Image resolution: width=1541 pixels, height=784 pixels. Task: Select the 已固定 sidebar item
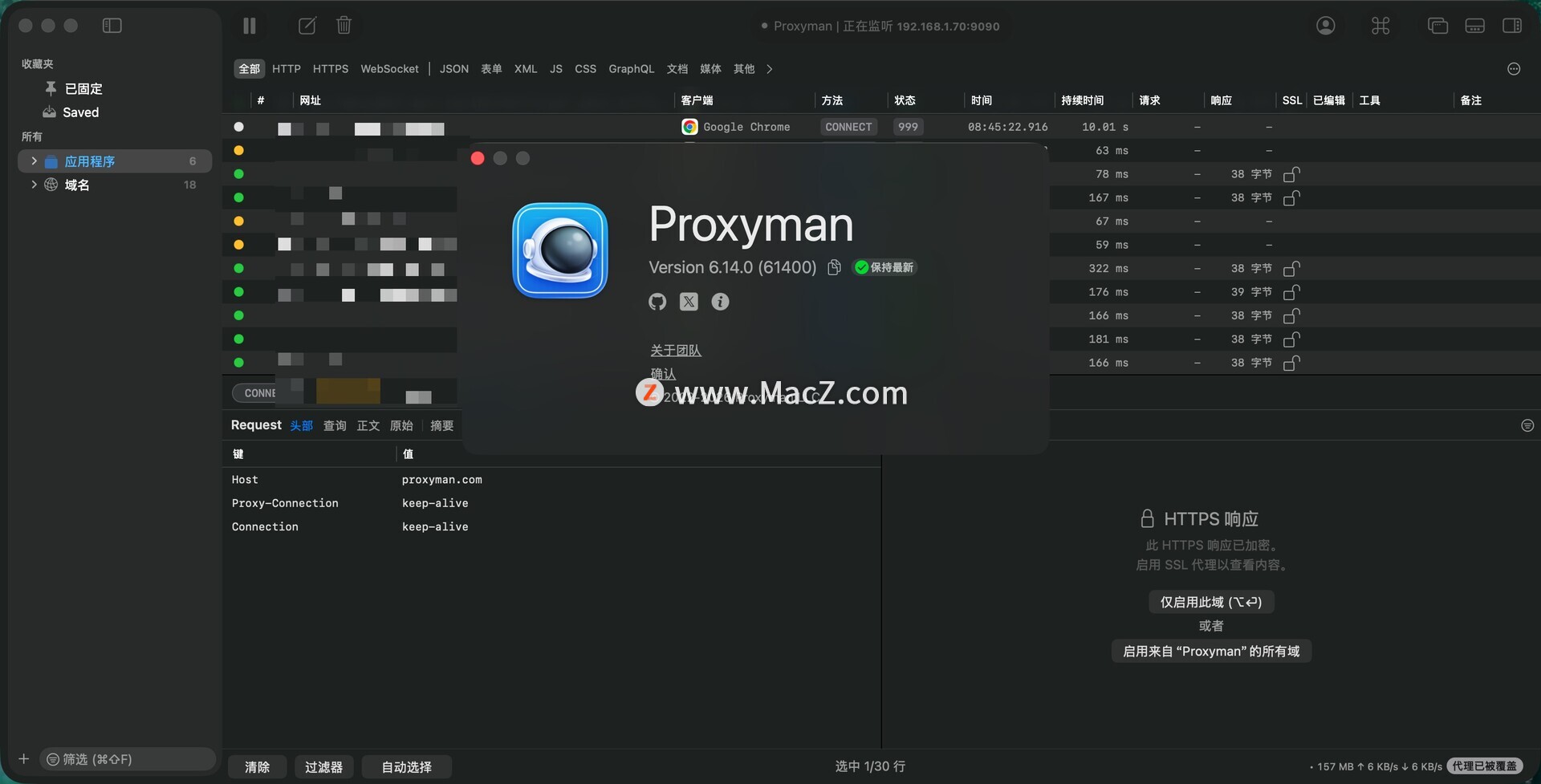click(x=115, y=88)
